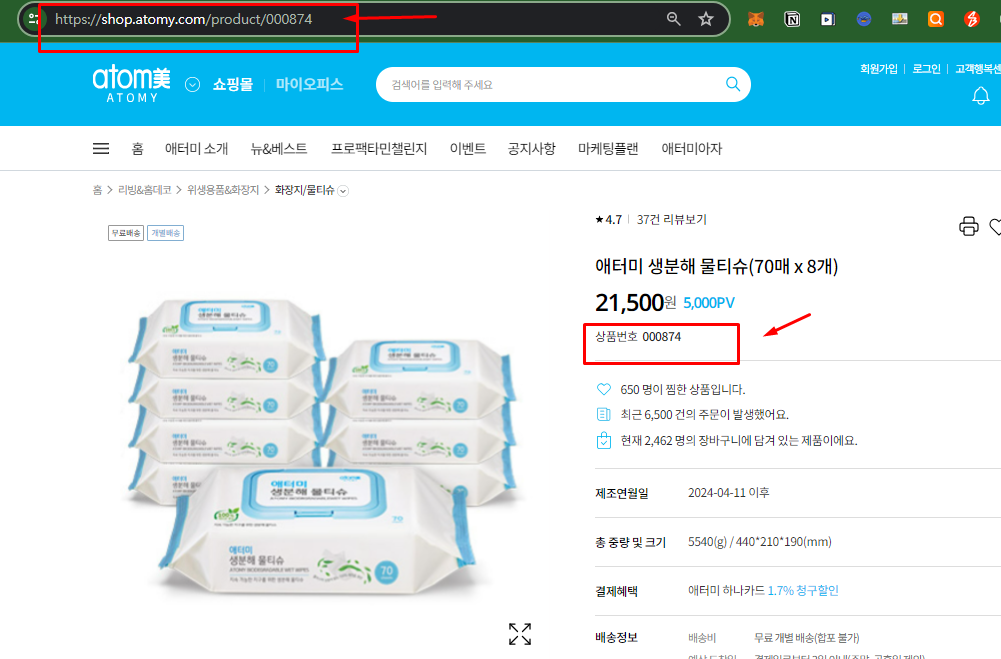This screenshot has width=1001, height=659.
Task: Click the orange Q extension icon
Action: point(936,19)
